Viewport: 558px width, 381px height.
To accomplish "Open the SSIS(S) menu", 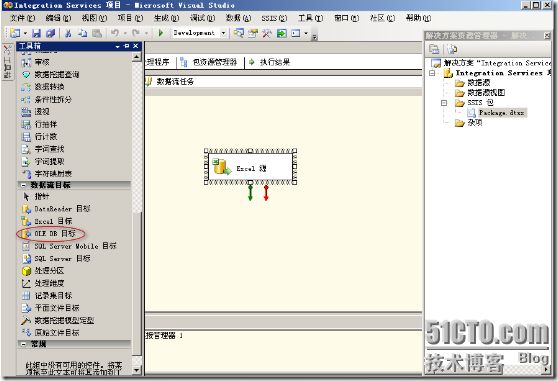I will pos(274,18).
